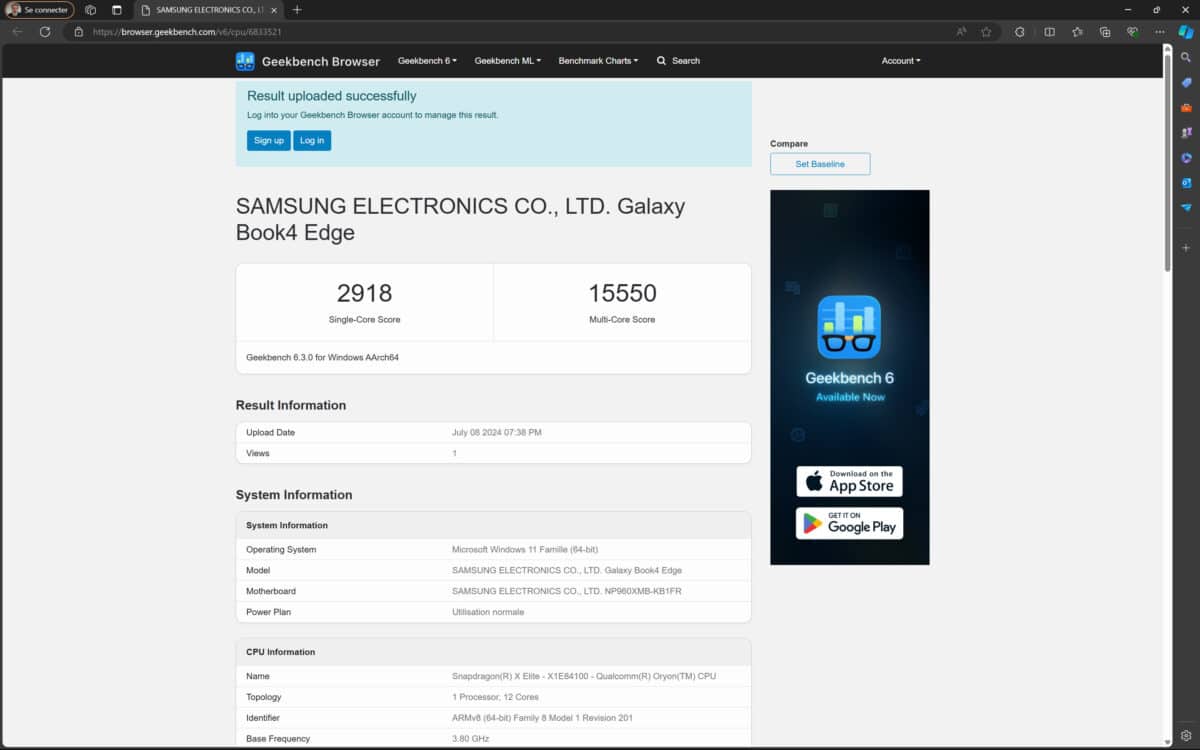Image resolution: width=1200 pixels, height=750 pixels.
Task: Open the sidebar Drop paper plane icon
Action: click(1186, 207)
